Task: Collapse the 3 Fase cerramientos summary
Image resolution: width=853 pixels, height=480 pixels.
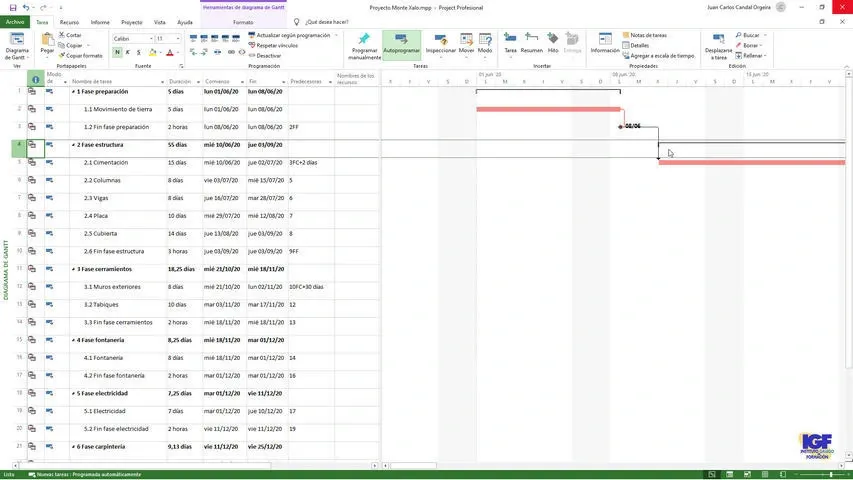Action: (x=73, y=269)
